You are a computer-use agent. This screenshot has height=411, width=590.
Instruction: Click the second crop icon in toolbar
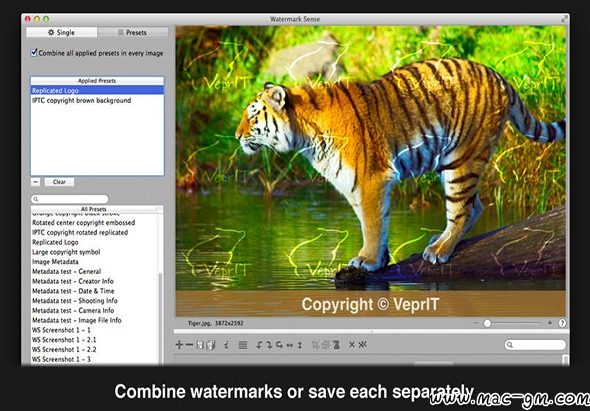(x=325, y=345)
